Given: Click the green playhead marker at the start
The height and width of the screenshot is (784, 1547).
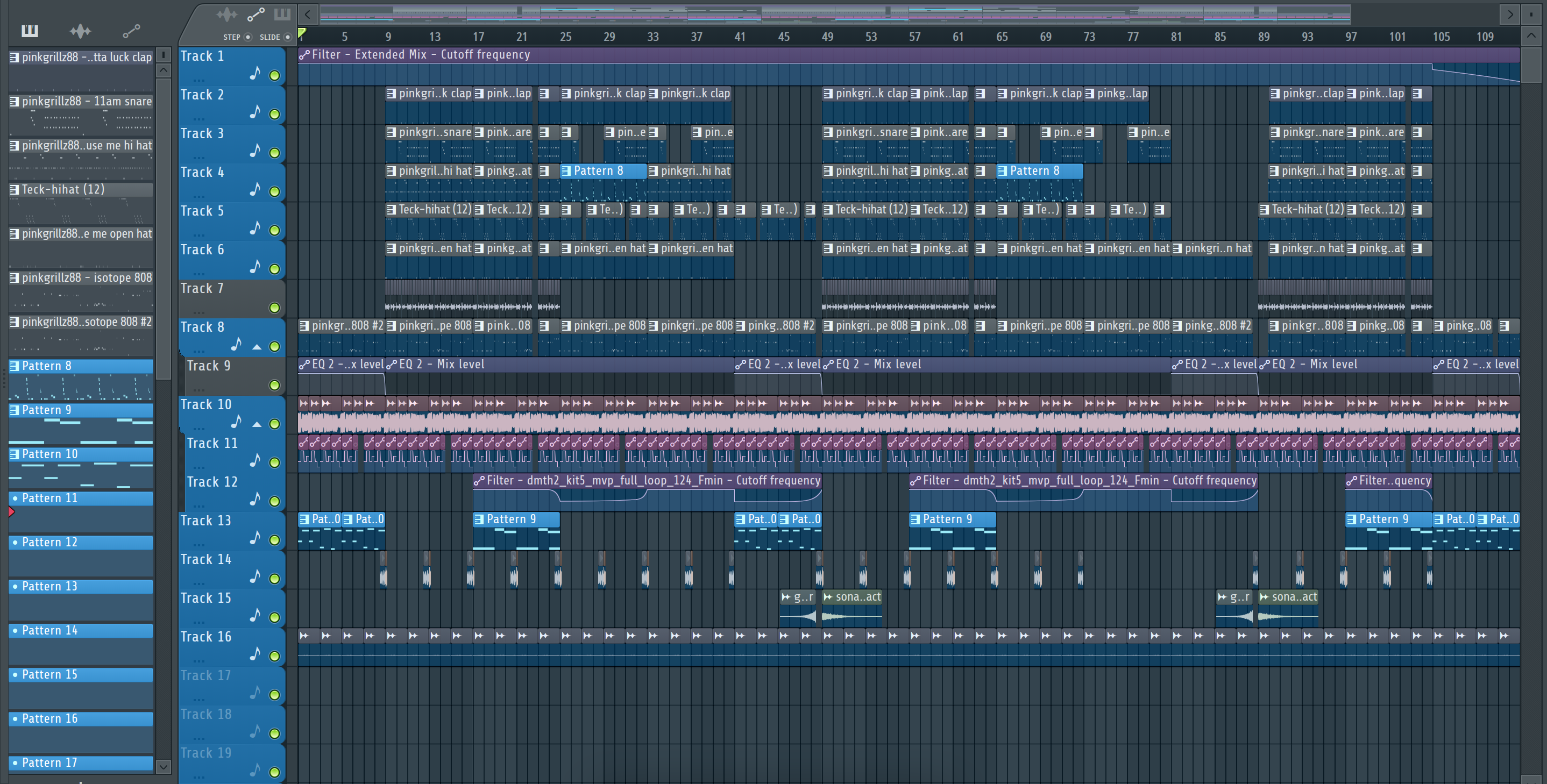Looking at the screenshot, I should tap(302, 33).
